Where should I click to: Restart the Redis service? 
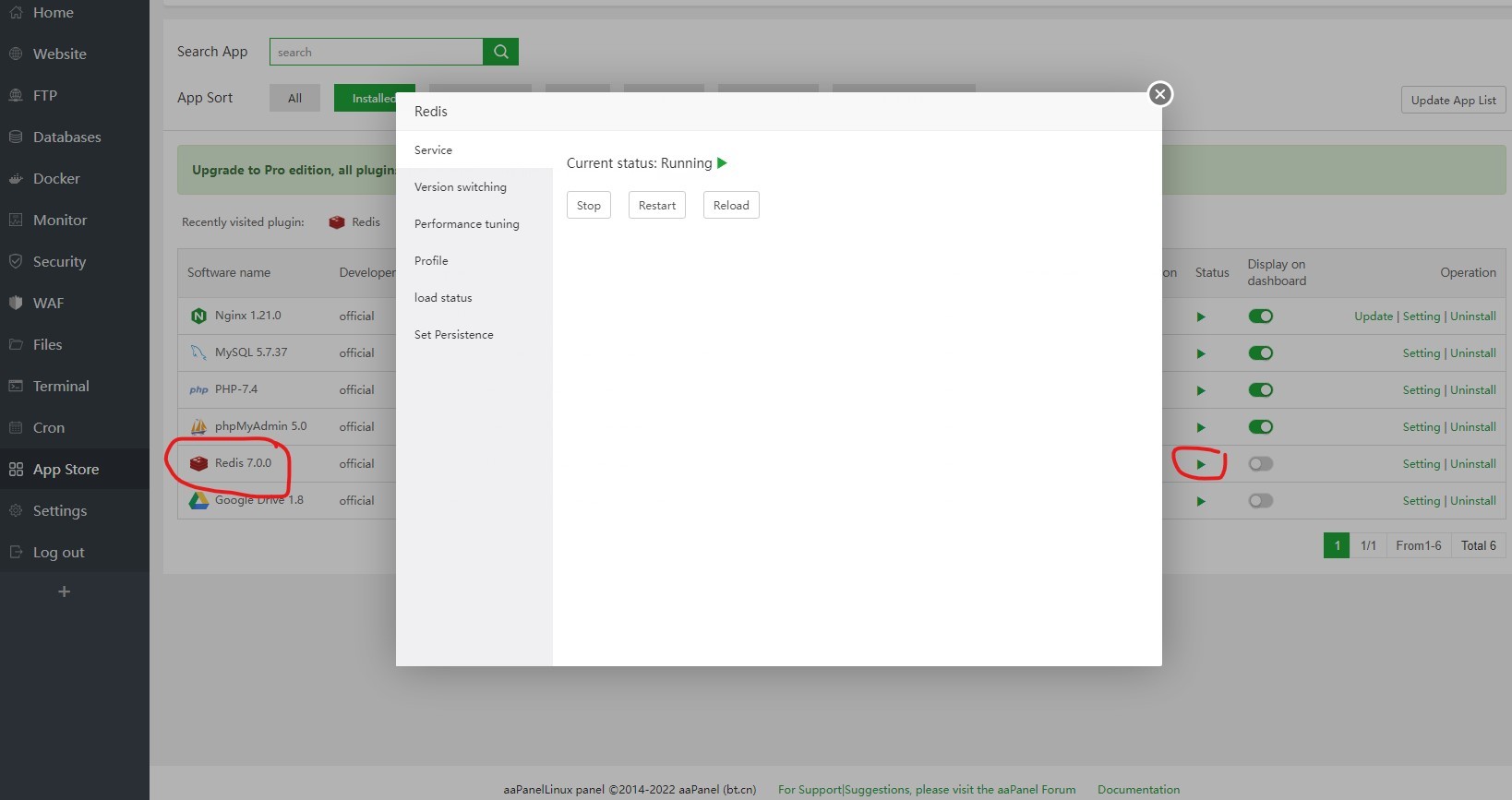pyautogui.click(x=657, y=205)
